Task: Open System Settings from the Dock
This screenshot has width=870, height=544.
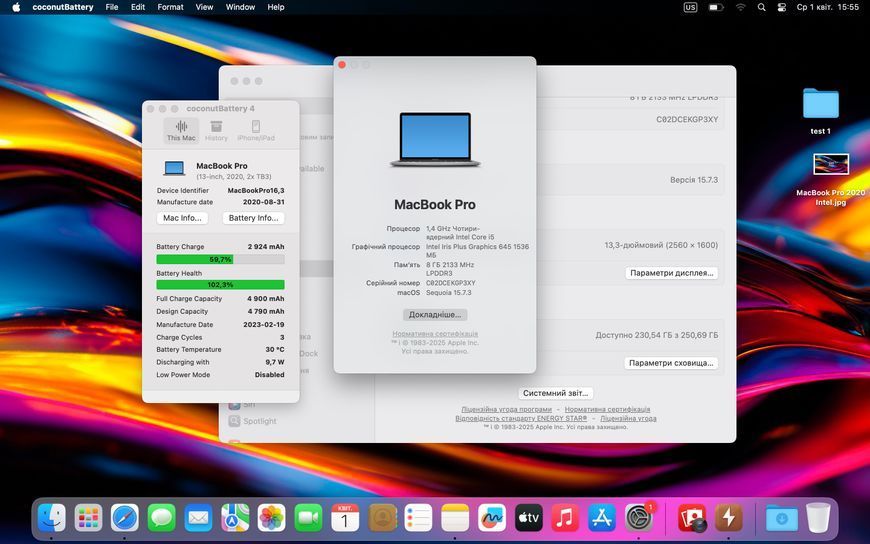Action: pos(639,518)
